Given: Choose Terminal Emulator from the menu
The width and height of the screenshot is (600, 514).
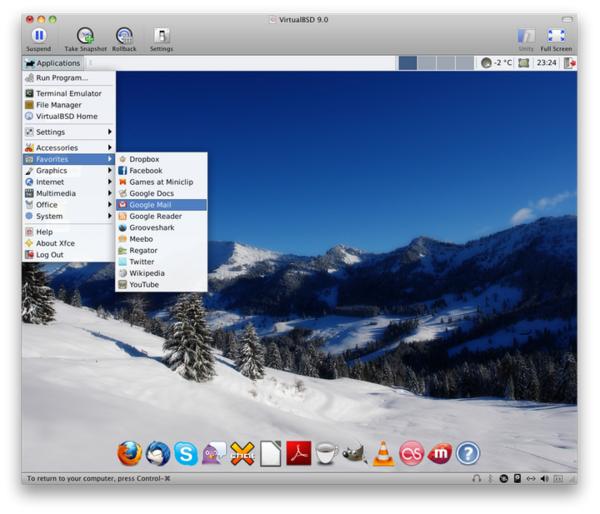Looking at the screenshot, I should (x=68, y=93).
